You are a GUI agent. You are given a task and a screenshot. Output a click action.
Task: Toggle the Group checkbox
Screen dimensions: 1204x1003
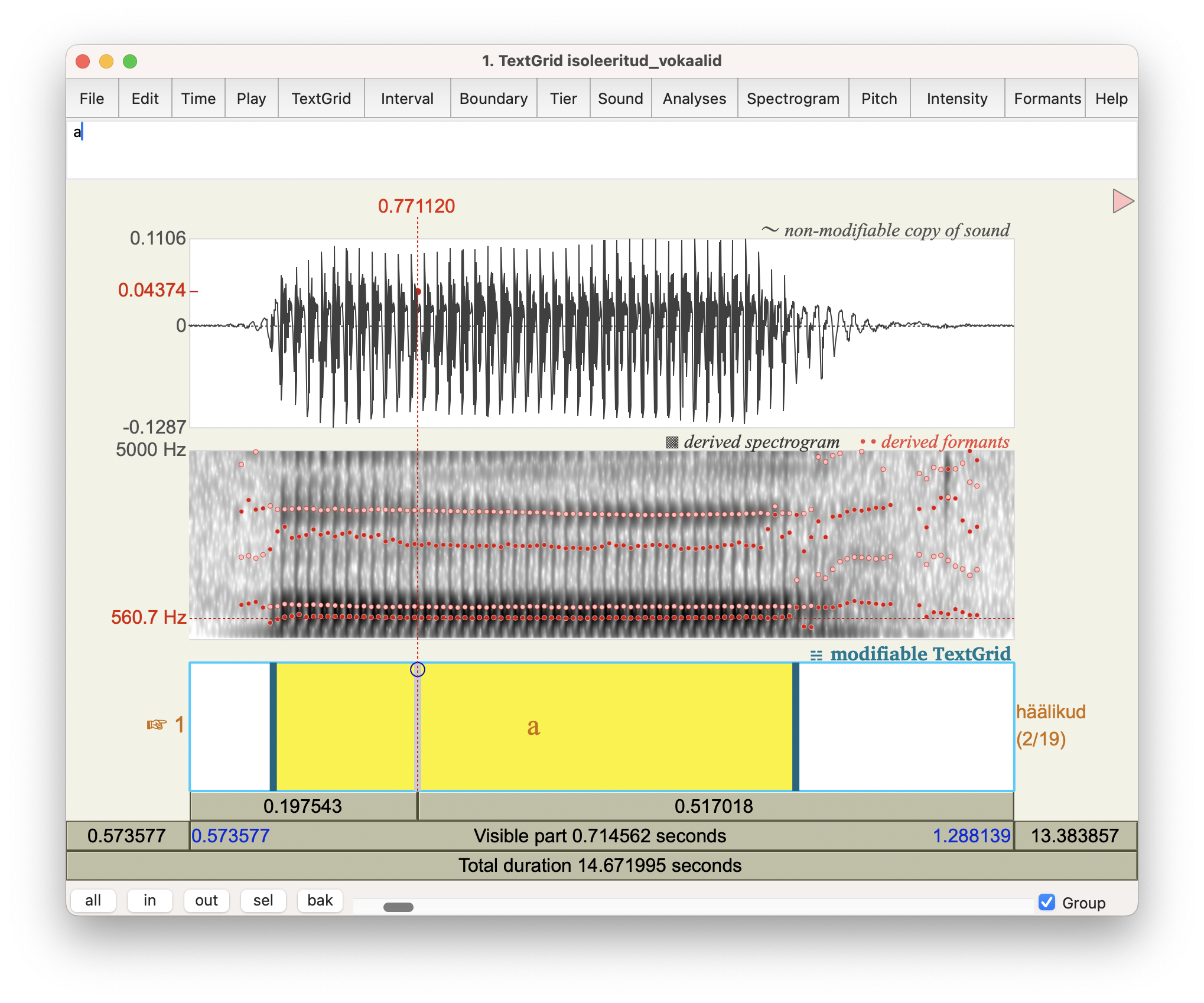[1047, 903]
